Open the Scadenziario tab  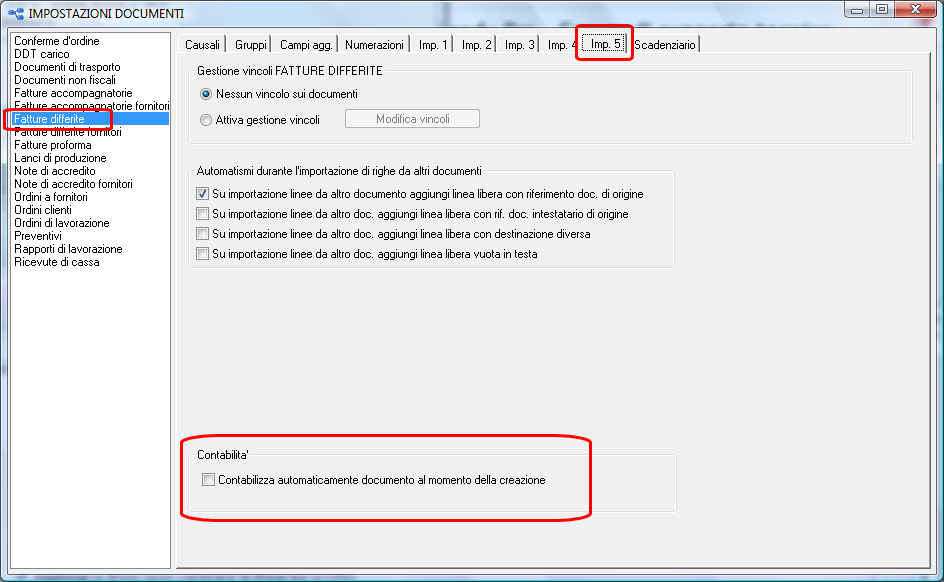[x=665, y=45]
